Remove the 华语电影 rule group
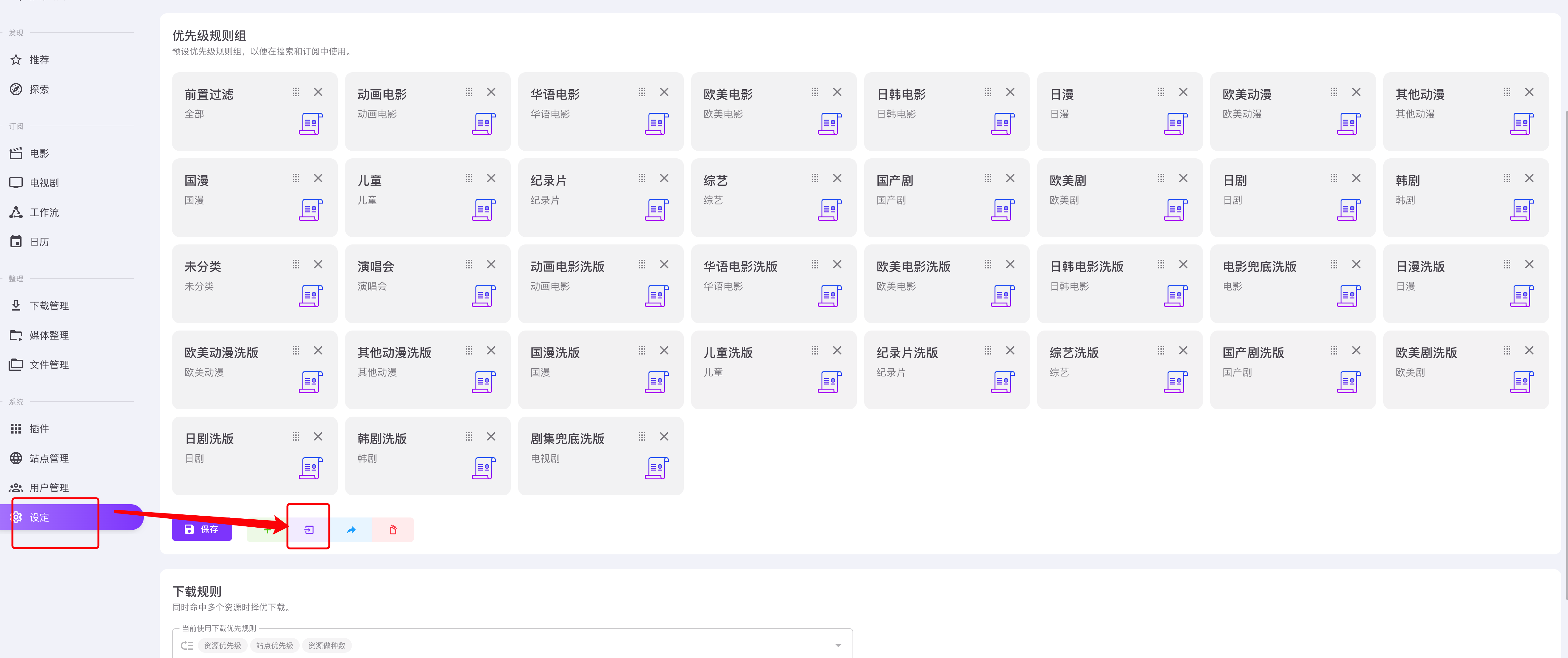Screen dimensions: 1568x658 [x=664, y=92]
